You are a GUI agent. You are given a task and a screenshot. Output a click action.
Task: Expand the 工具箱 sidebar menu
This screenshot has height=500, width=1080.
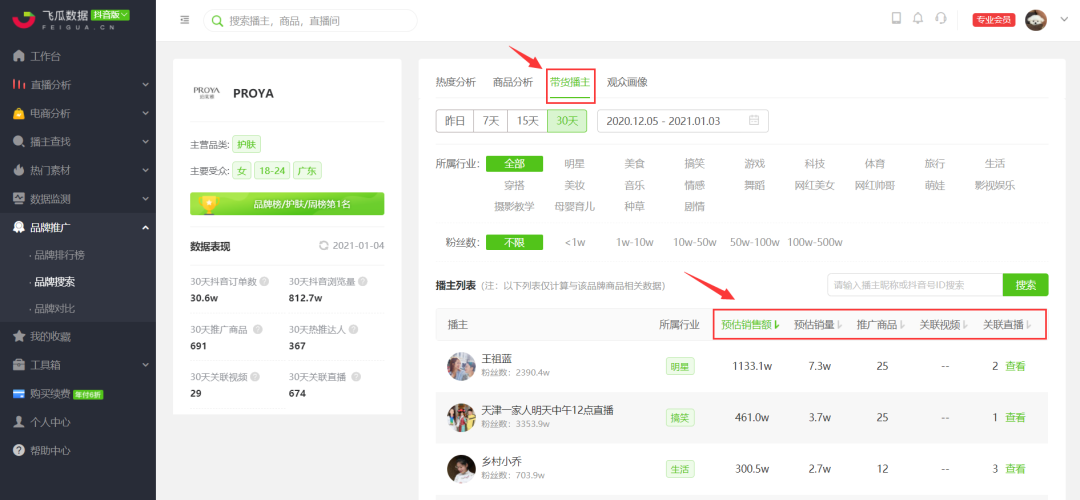(x=145, y=365)
